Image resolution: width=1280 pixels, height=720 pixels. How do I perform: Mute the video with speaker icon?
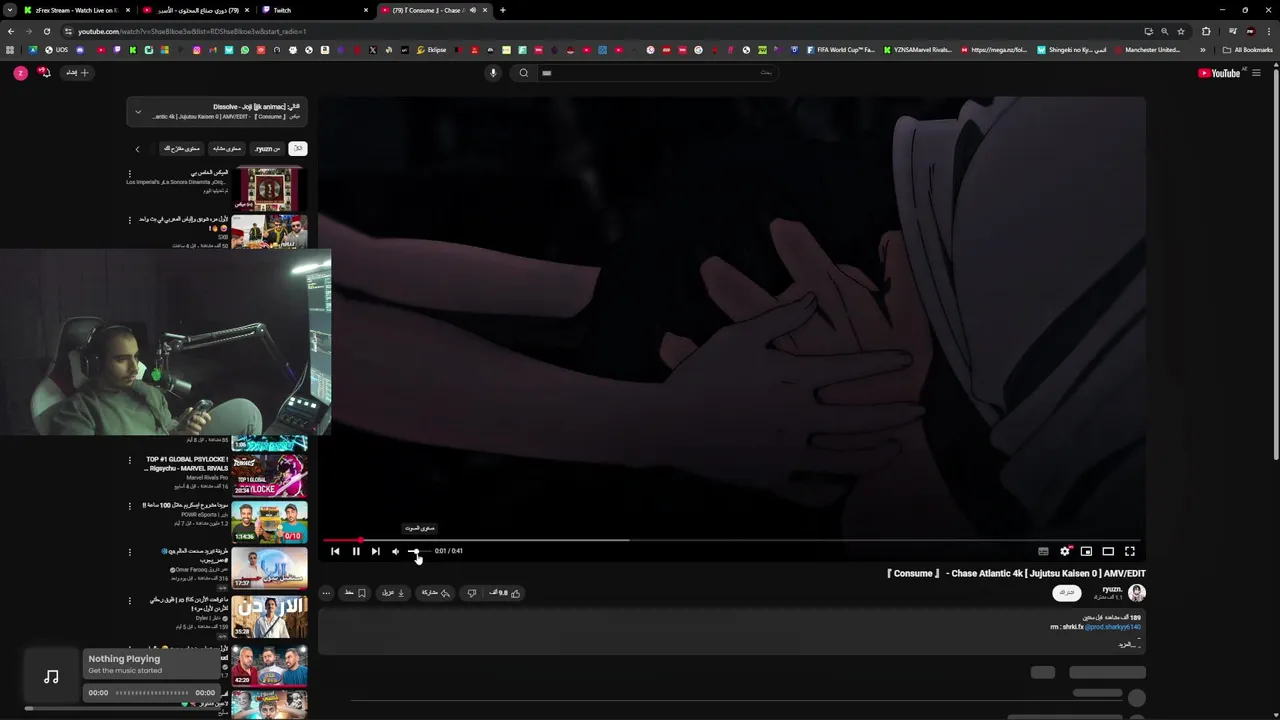(x=395, y=551)
